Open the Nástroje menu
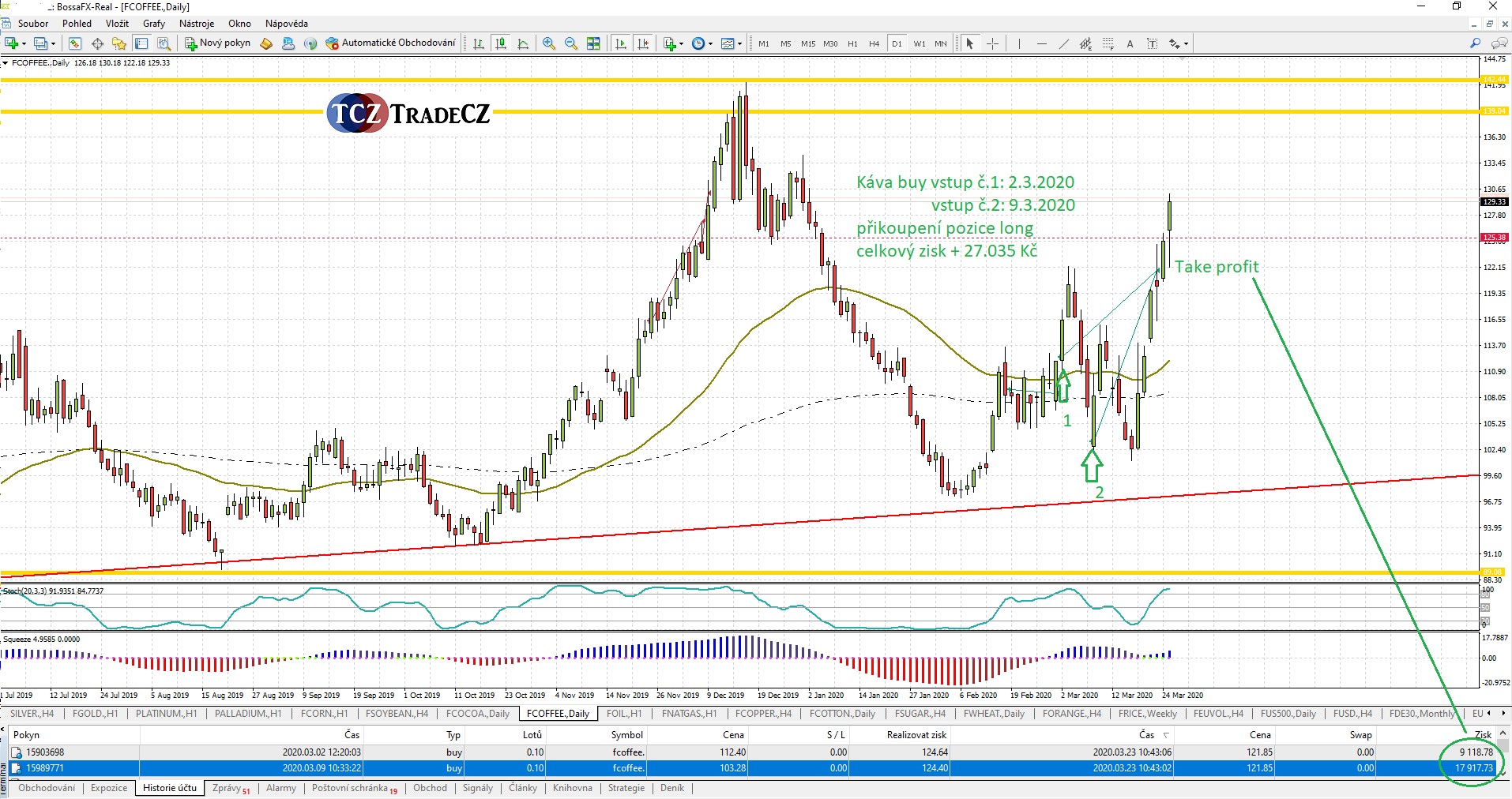This screenshot has height=799, width=1512. click(197, 24)
